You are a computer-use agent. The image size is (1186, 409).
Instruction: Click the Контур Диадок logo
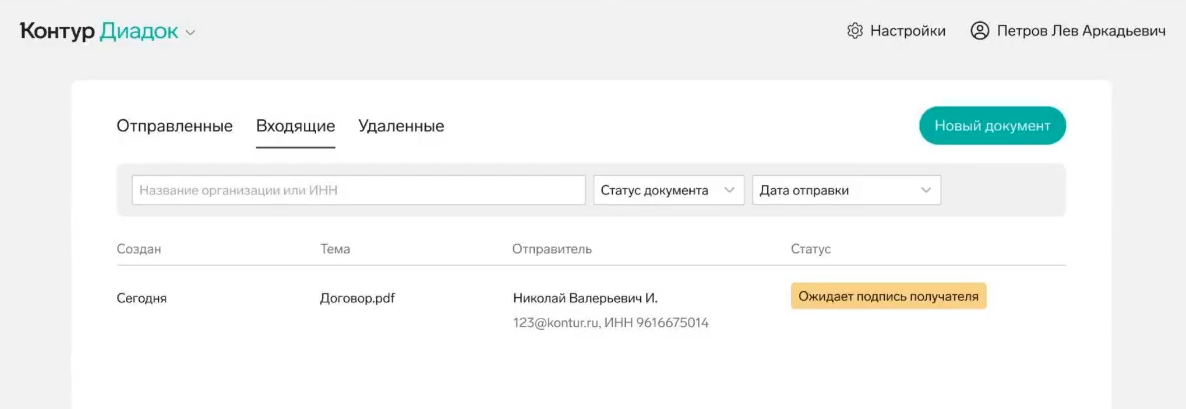tap(99, 32)
